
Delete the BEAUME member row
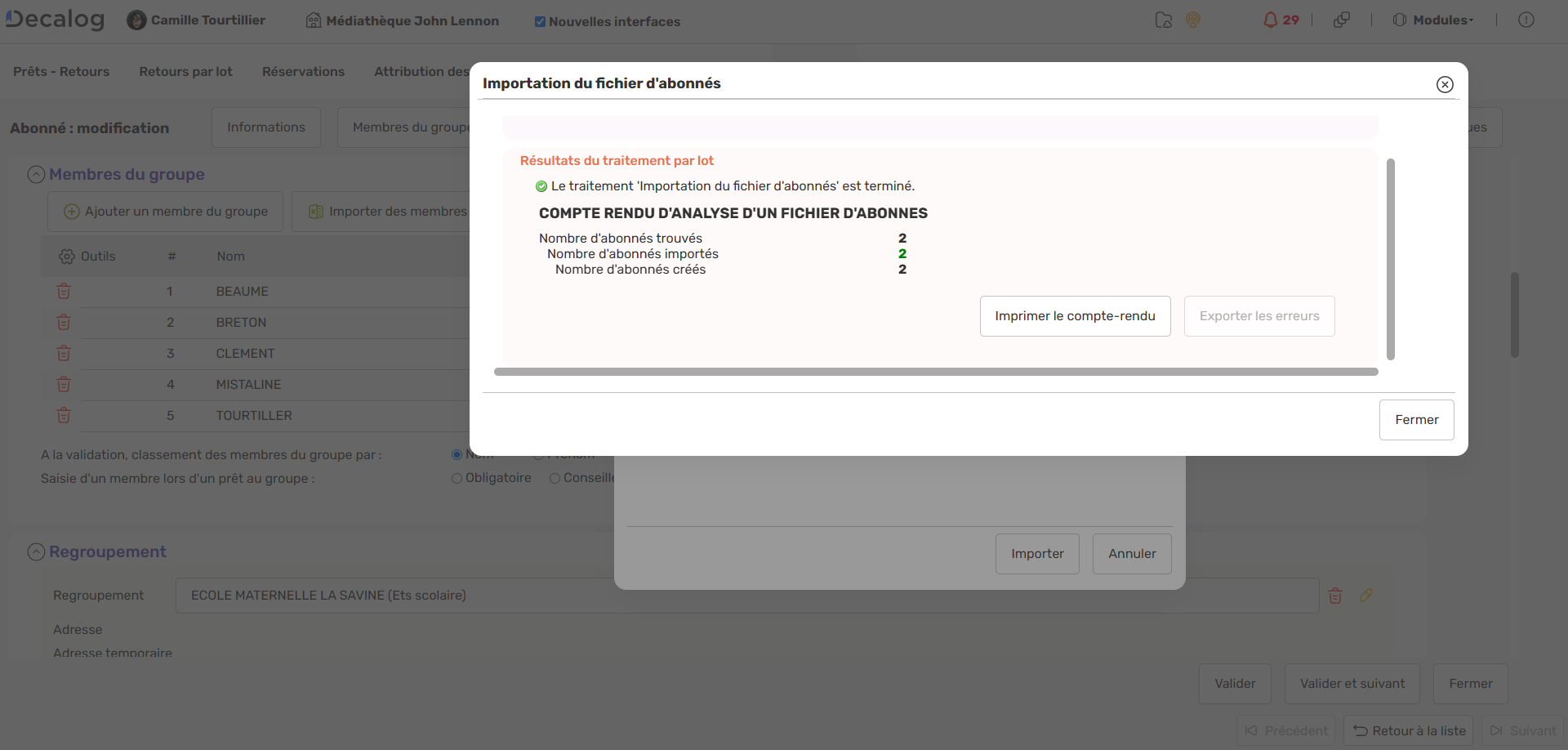coord(64,292)
